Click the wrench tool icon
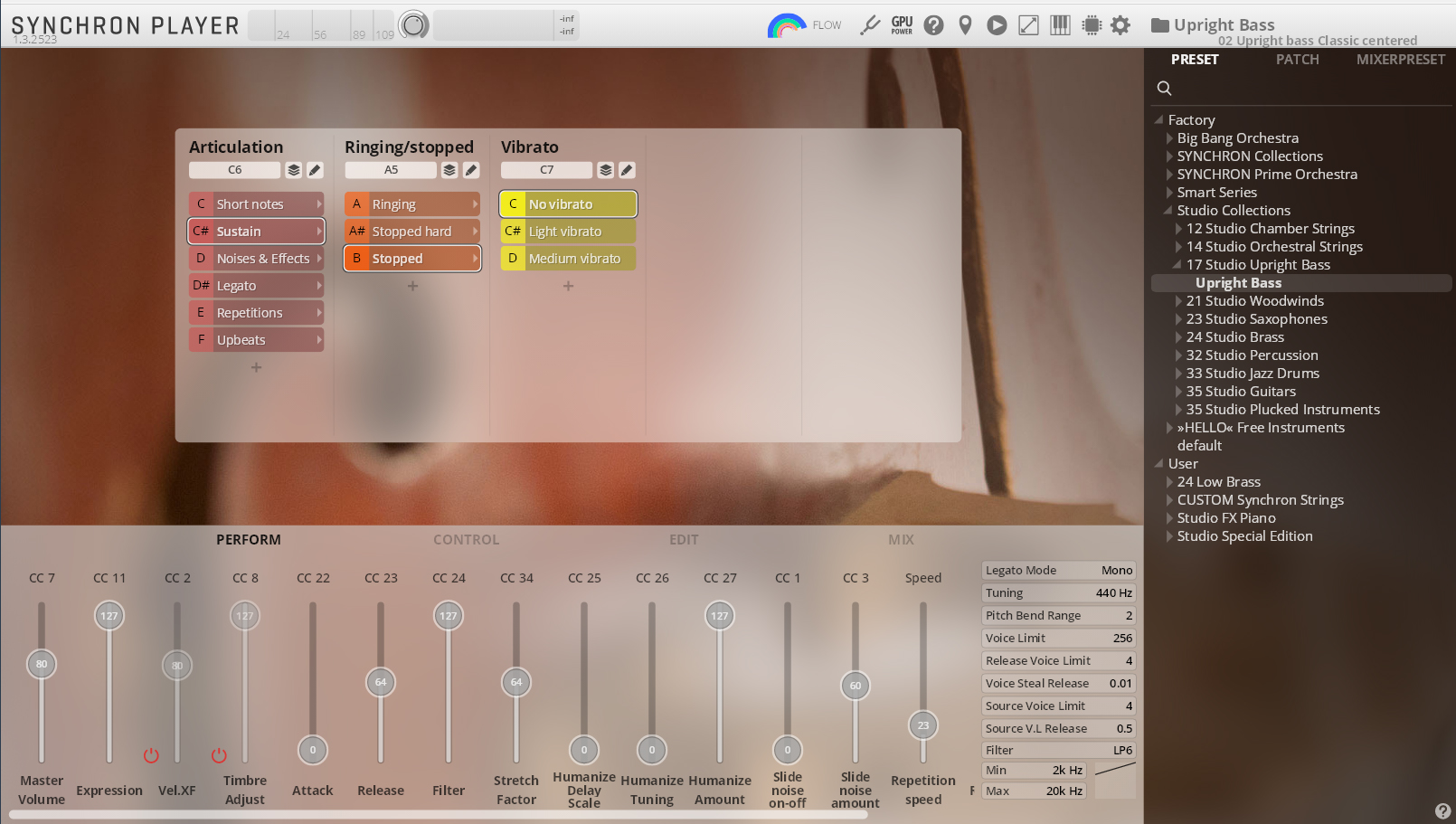The width and height of the screenshot is (1456, 824). point(870,25)
